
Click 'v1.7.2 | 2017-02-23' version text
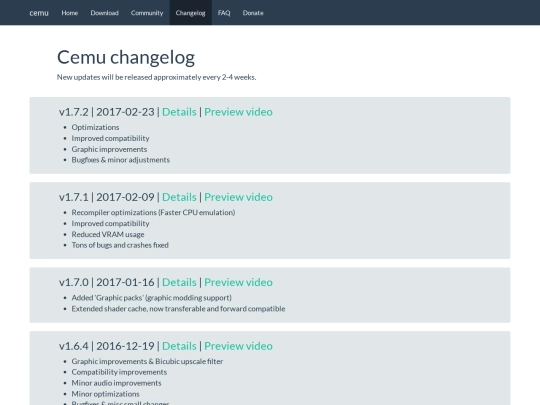point(106,112)
